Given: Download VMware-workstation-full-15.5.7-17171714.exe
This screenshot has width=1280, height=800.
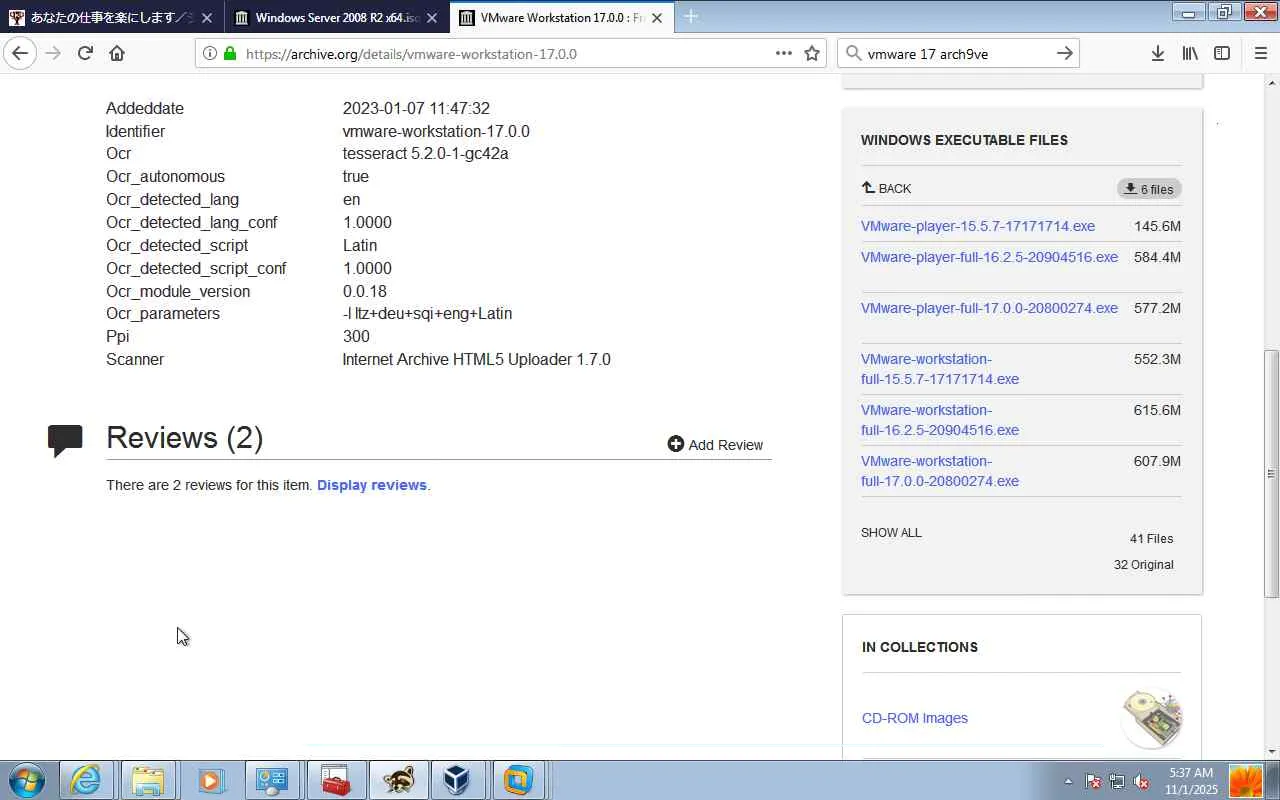Looking at the screenshot, I should (940, 369).
